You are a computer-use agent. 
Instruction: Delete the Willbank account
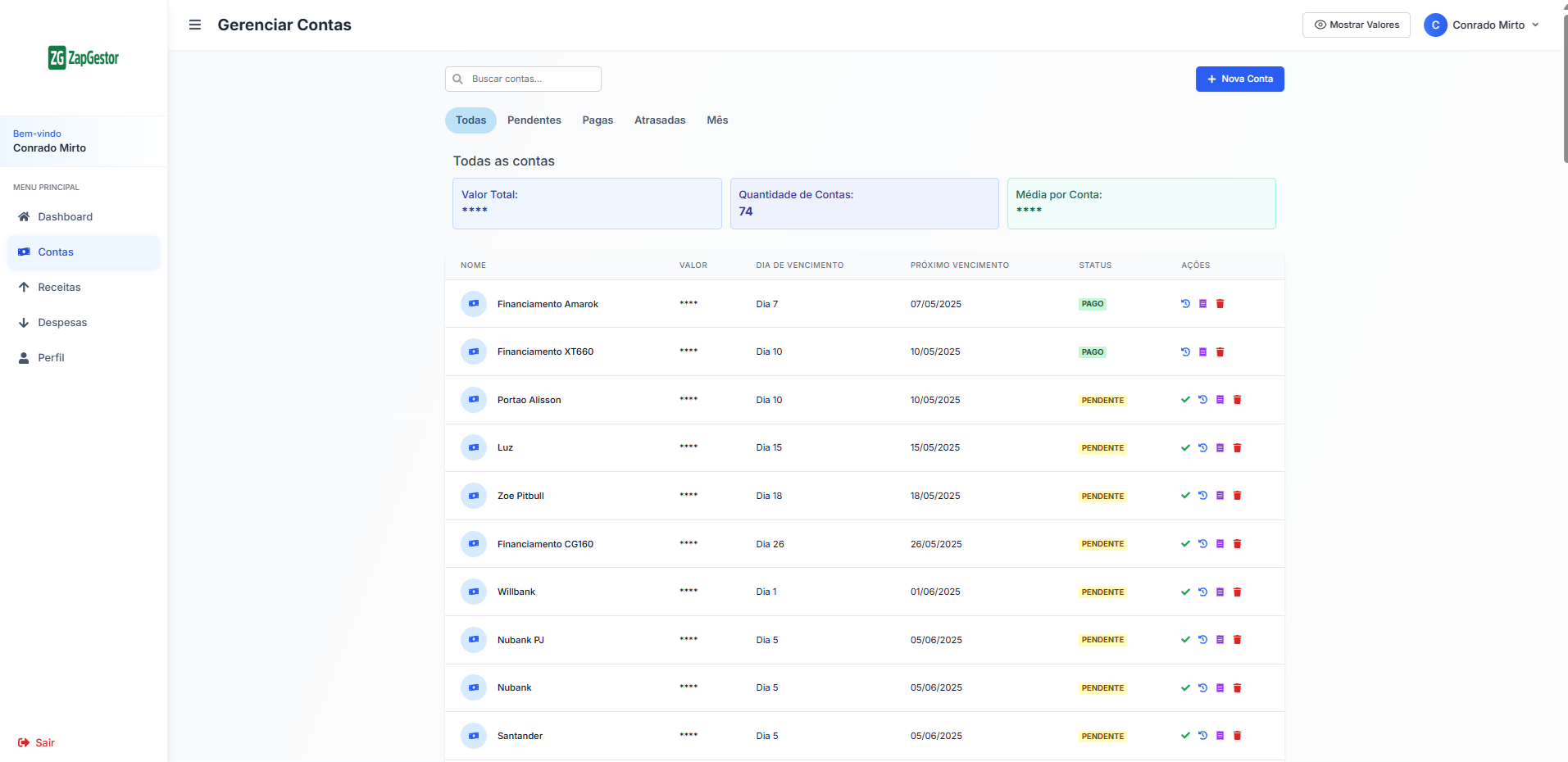point(1237,592)
